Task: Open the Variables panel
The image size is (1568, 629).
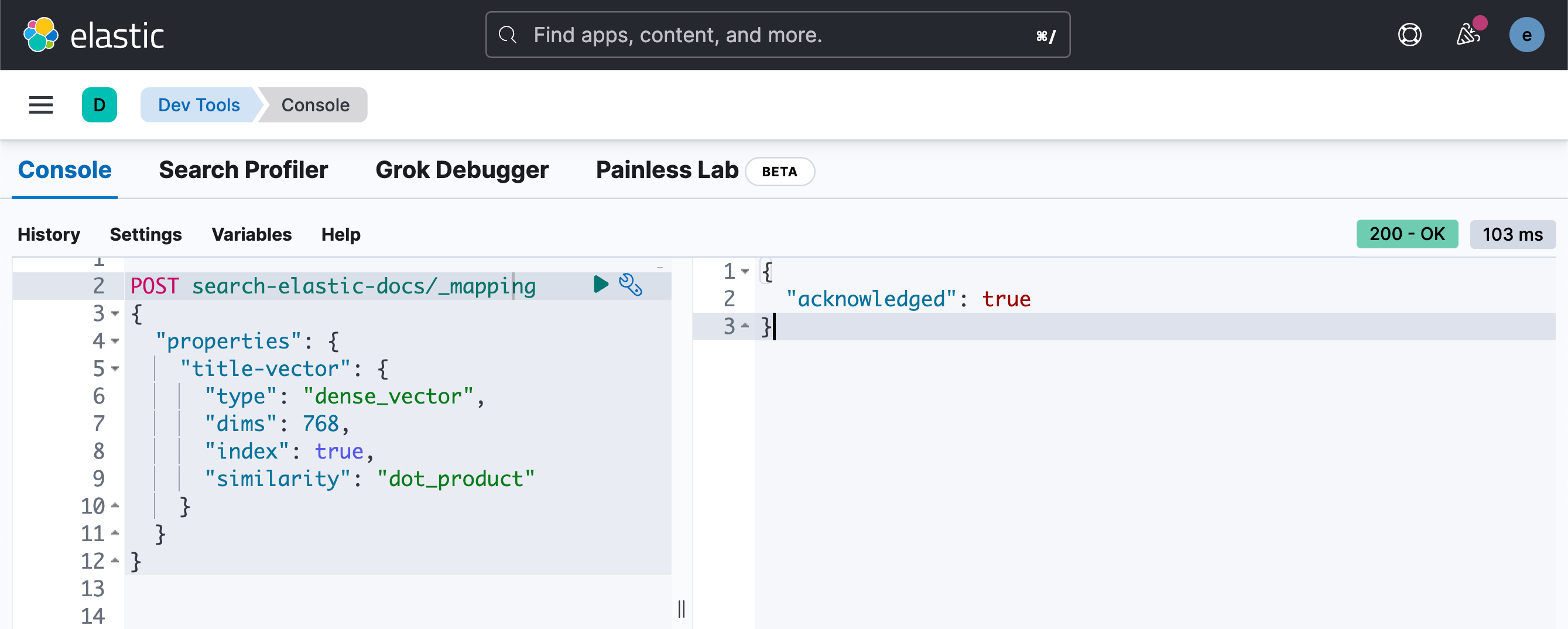Action: [251, 234]
